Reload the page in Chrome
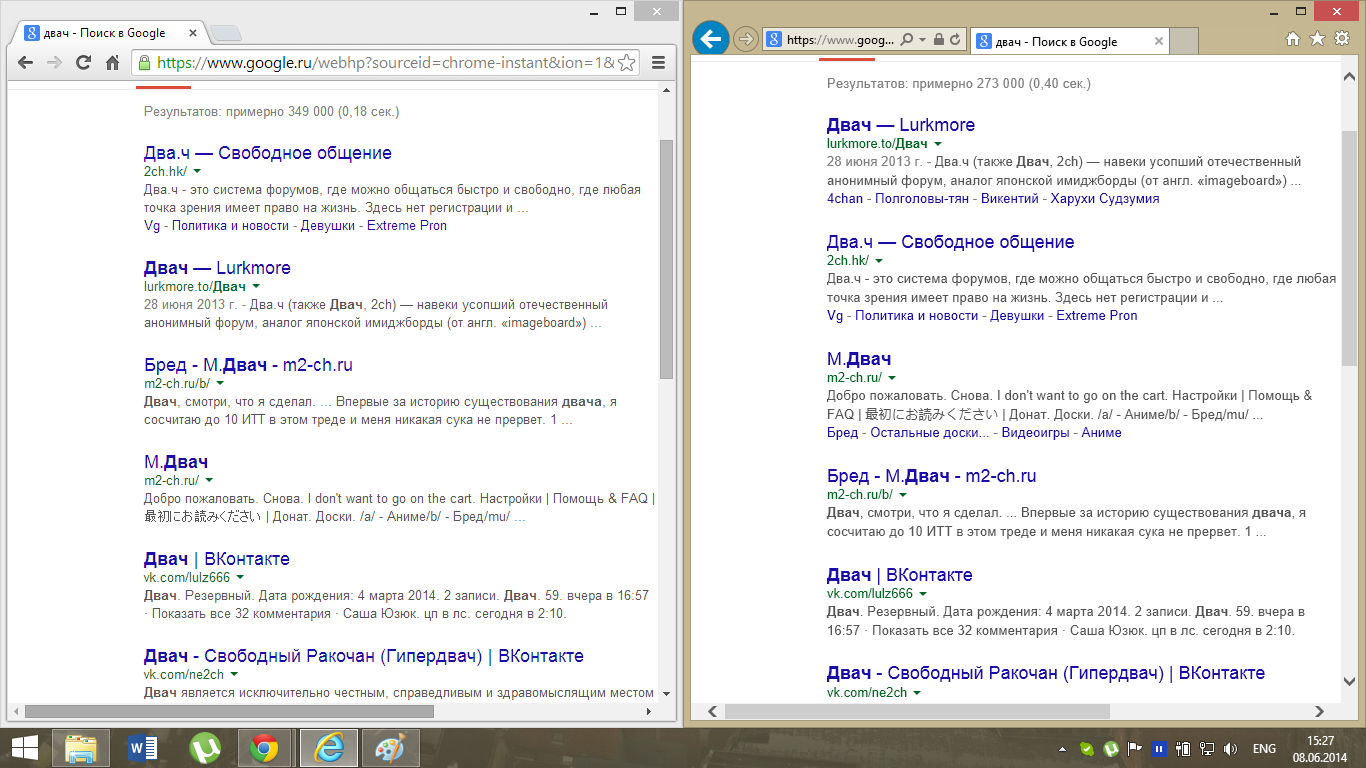Image resolution: width=1366 pixels, height=768 pixels. pyautogui.click(x=84, y=63)
